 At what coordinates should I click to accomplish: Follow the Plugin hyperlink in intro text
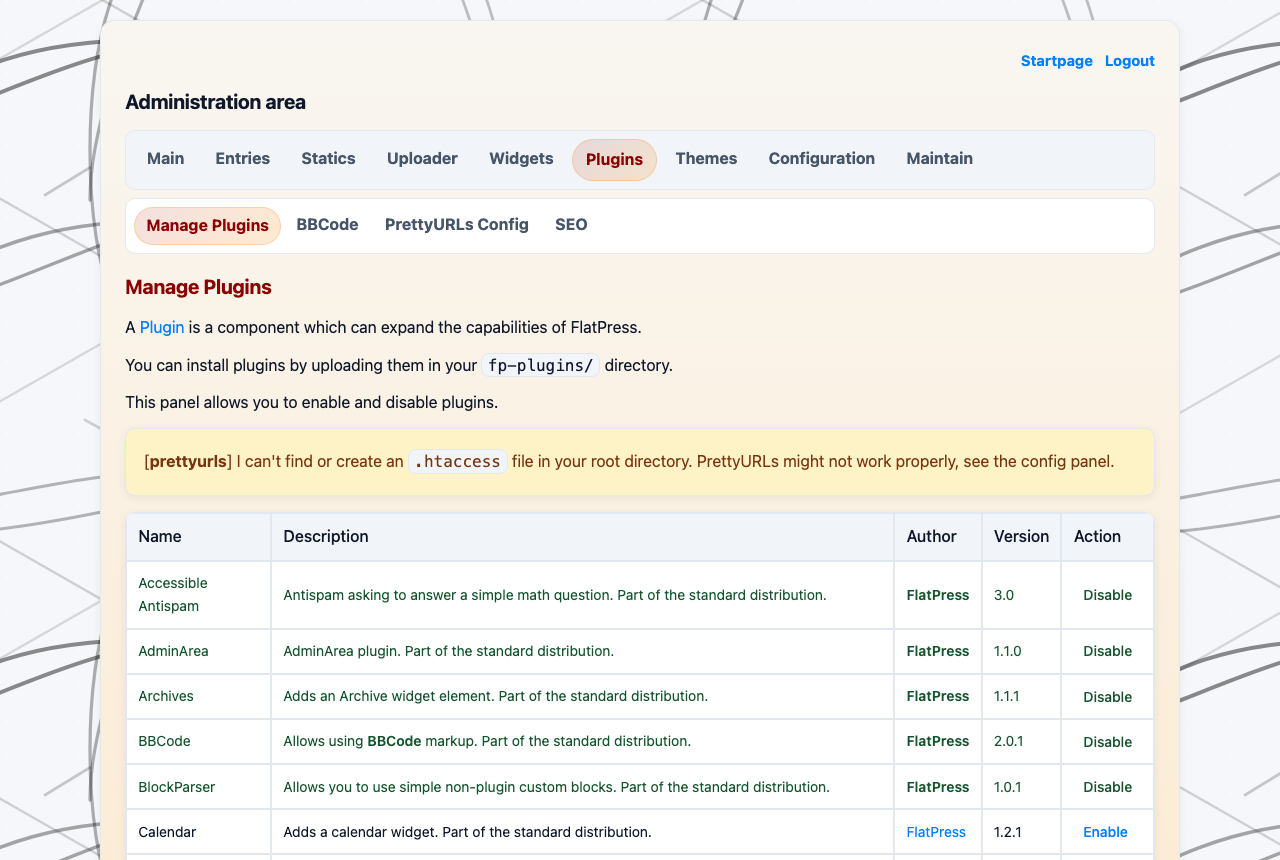click(x=162, y=327)
